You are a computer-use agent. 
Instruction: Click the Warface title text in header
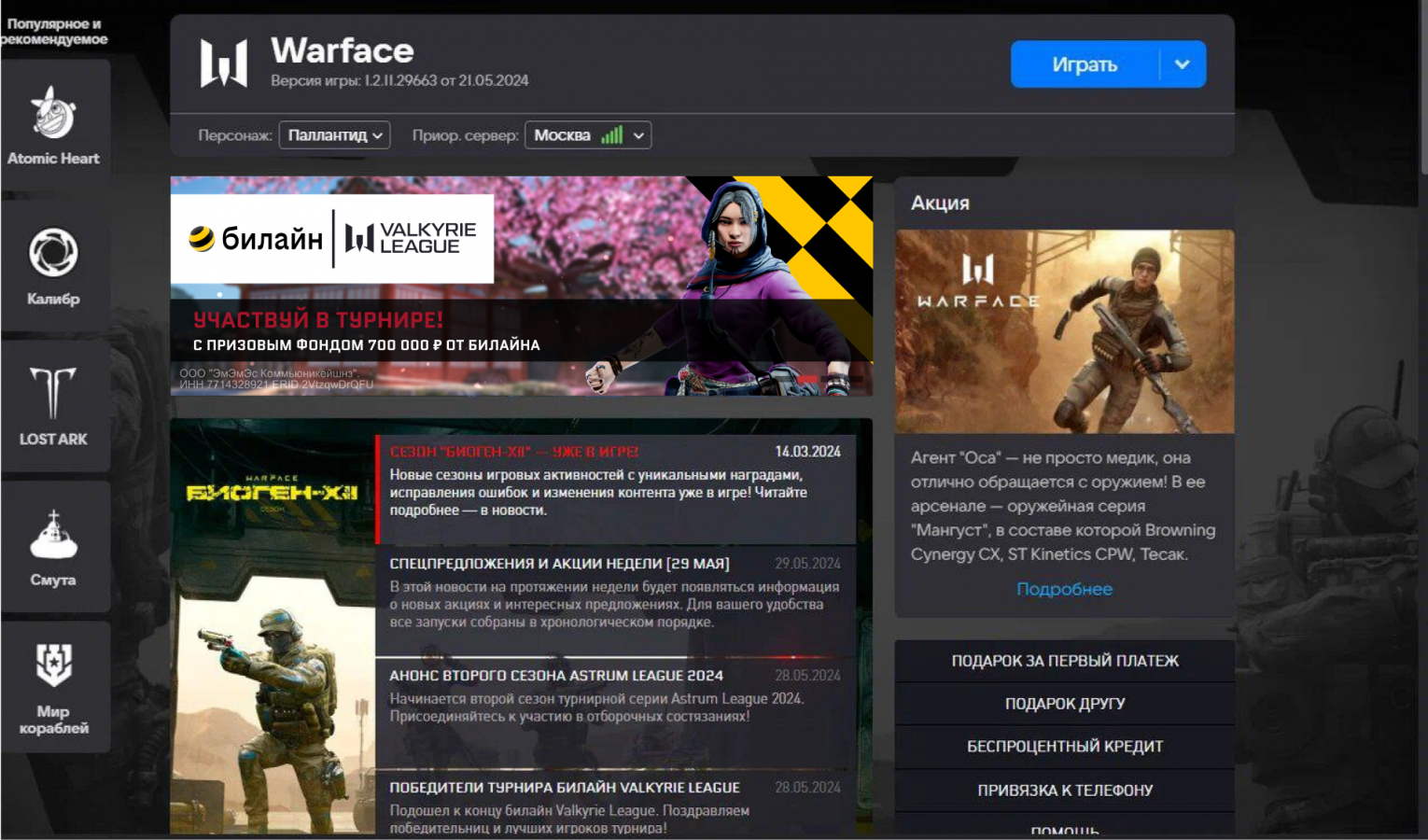click(x=343, y=50)
